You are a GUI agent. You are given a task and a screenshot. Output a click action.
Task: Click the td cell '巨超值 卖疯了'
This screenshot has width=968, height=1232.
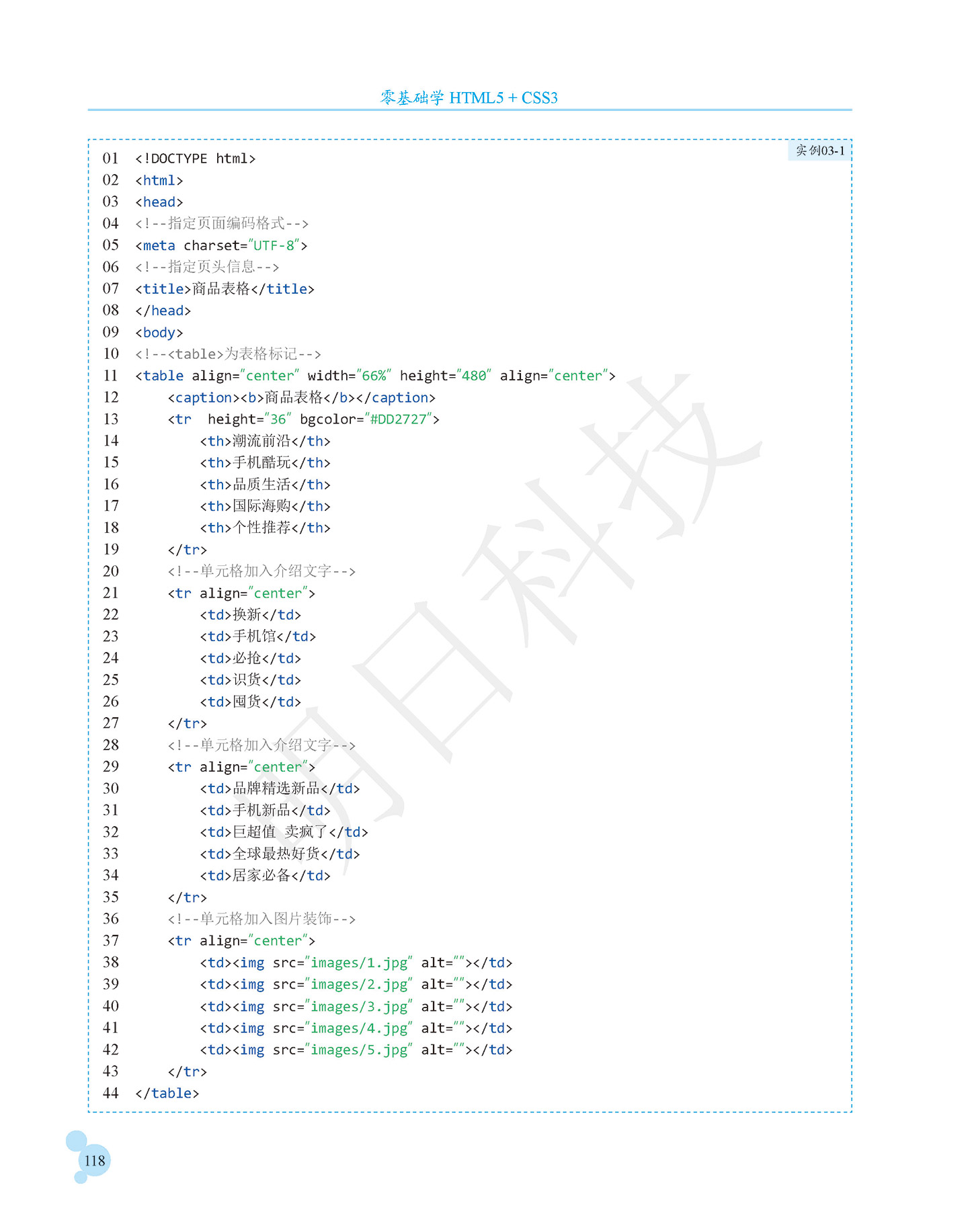284,832
